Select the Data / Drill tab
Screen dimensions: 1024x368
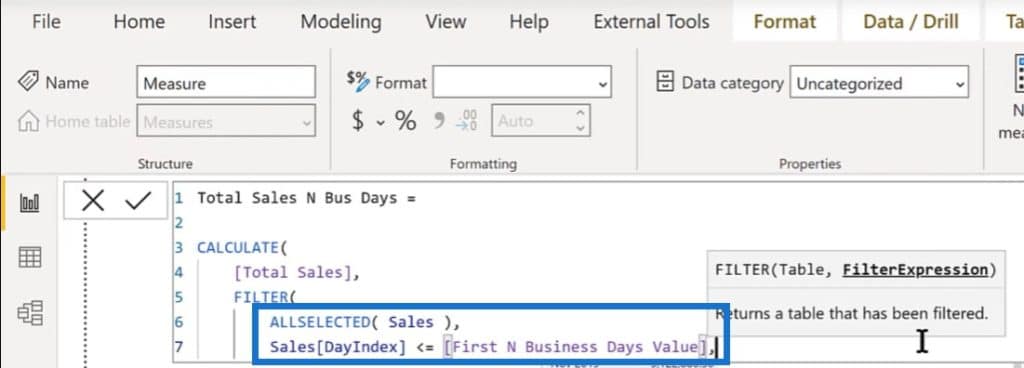coord(910,22)
